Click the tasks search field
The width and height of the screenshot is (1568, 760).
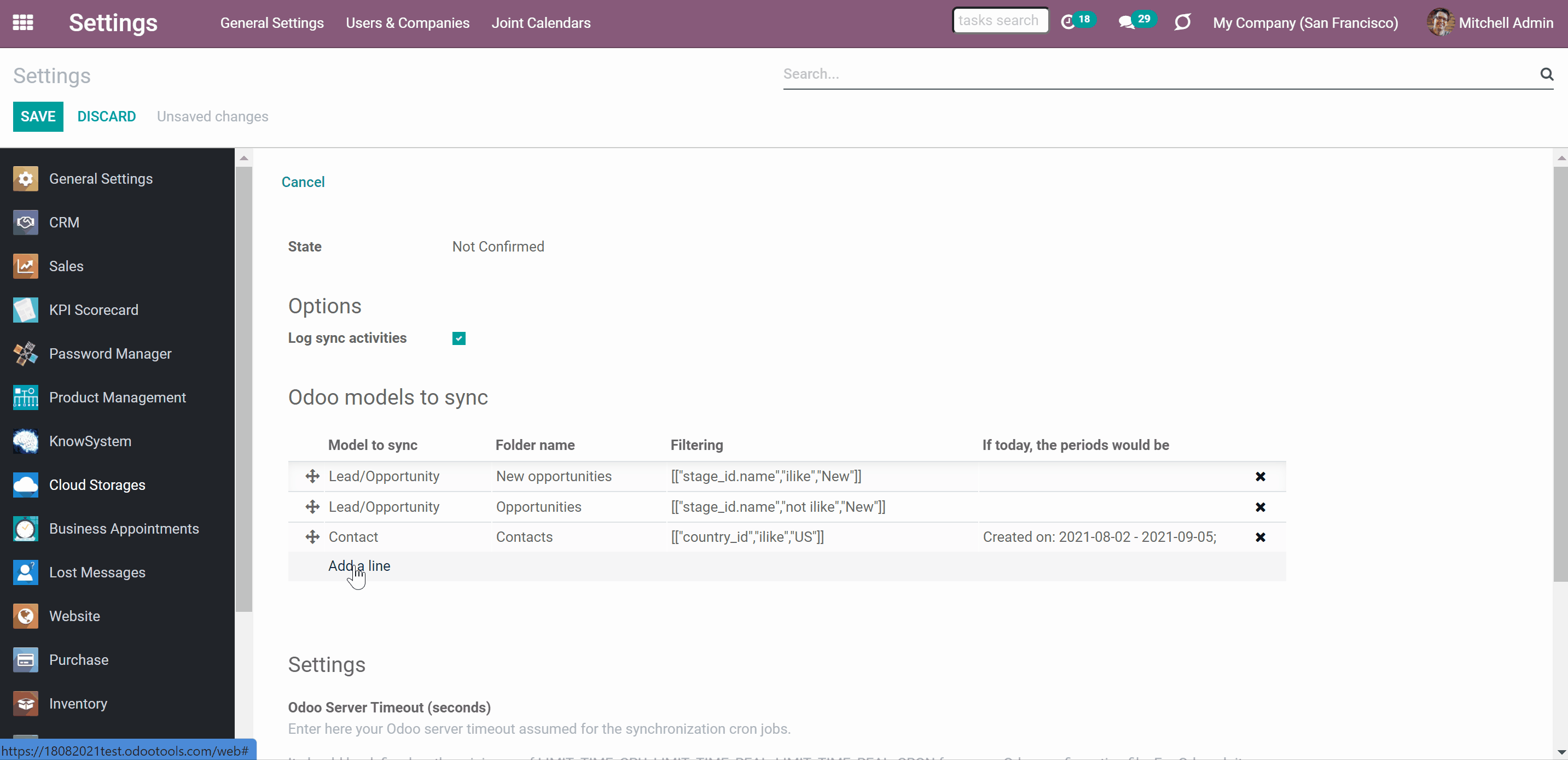(1000, 21)
